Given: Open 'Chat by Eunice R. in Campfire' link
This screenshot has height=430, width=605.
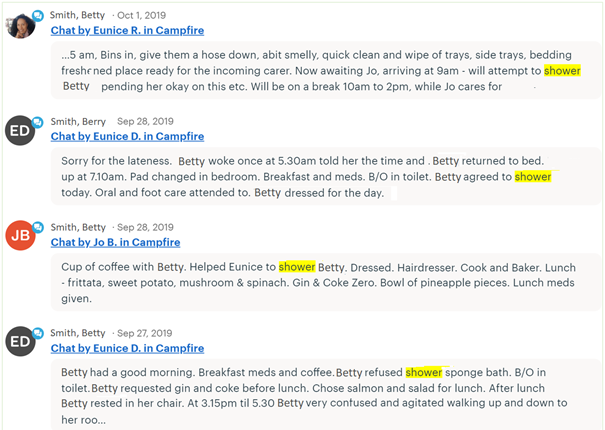Looking at the screenshot, I should [127, 30].
